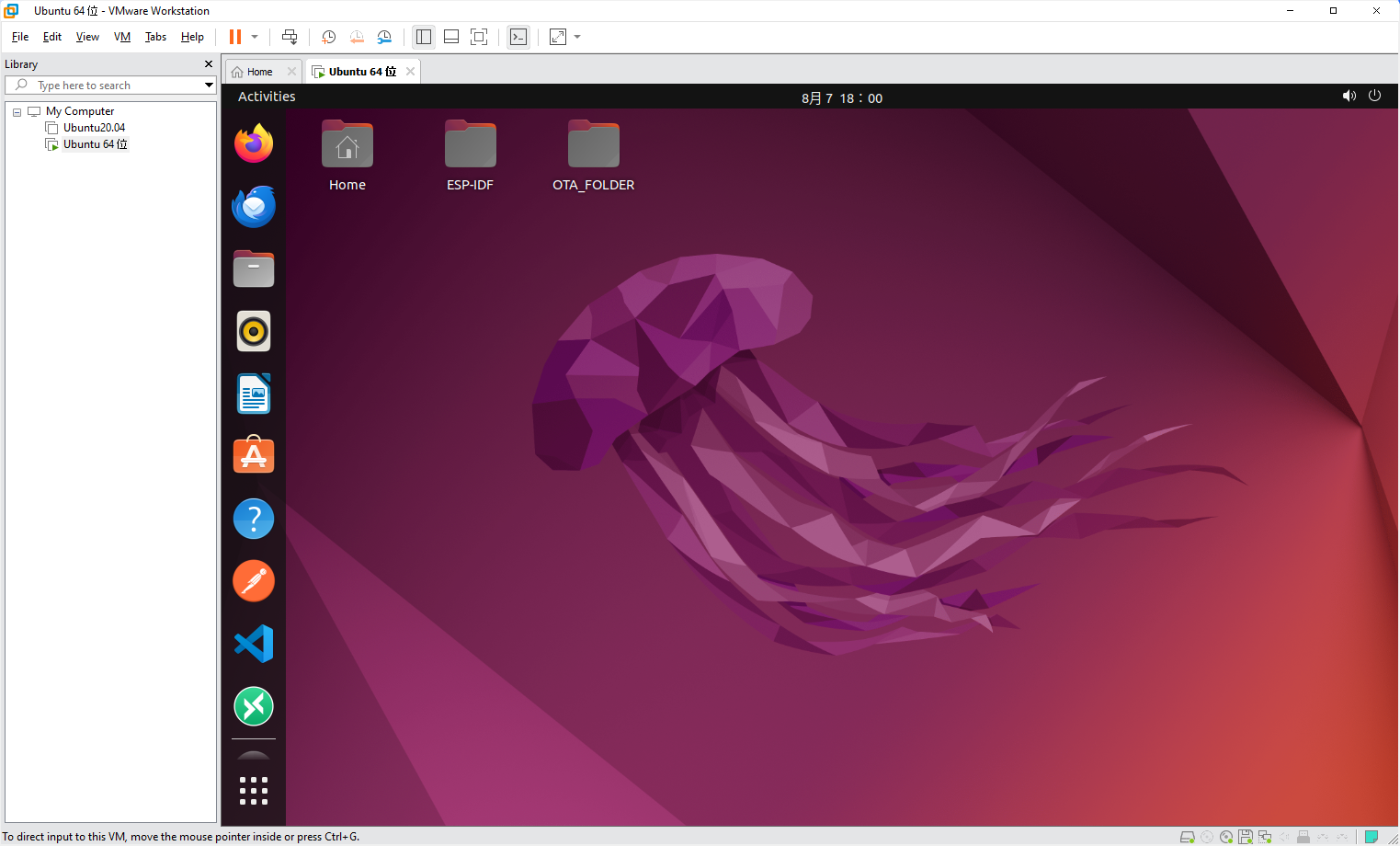The width and height of the screenshot is (1400, 846).
Task: Launch Firefox from the dock
Action: pyautogui.click(x=254, y=144)
